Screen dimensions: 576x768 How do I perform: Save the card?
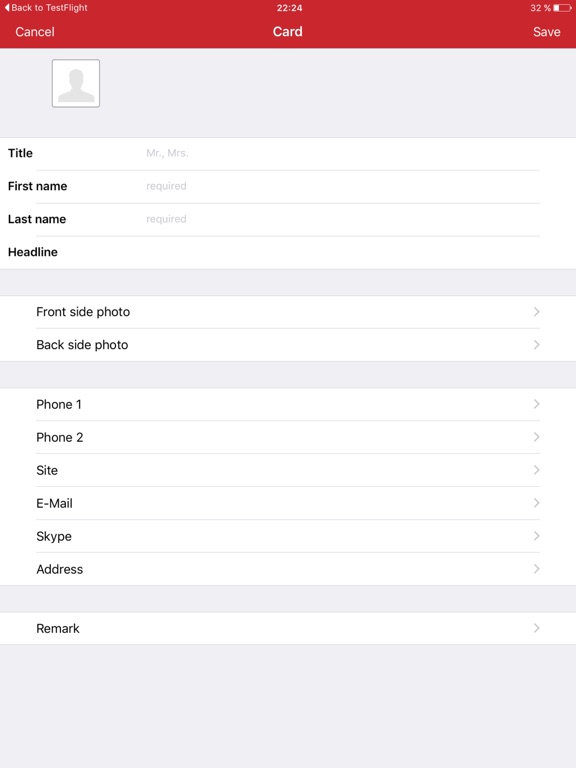point(547,32)
